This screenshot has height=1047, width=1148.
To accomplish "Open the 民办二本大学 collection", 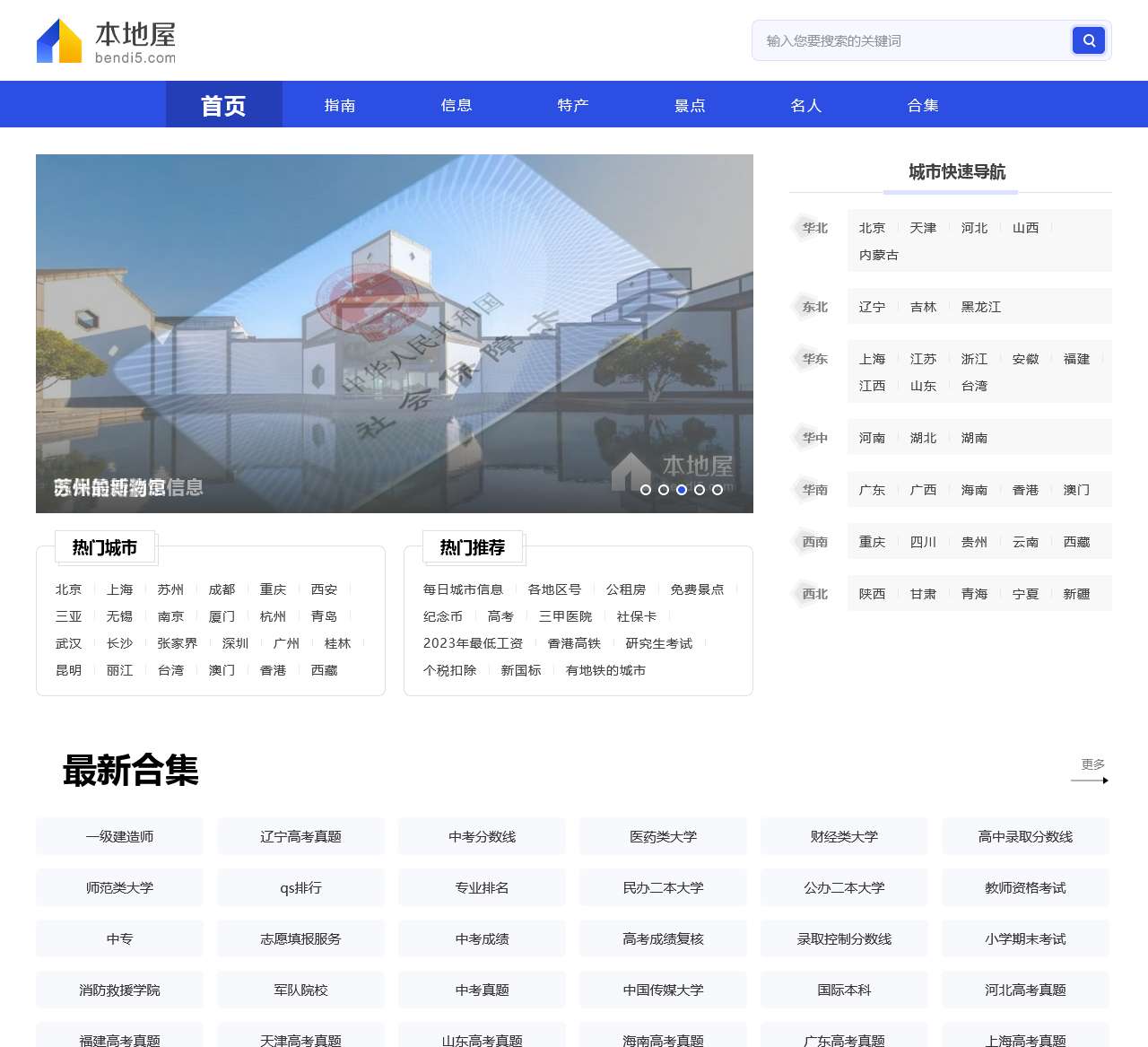I will [663, 887].
